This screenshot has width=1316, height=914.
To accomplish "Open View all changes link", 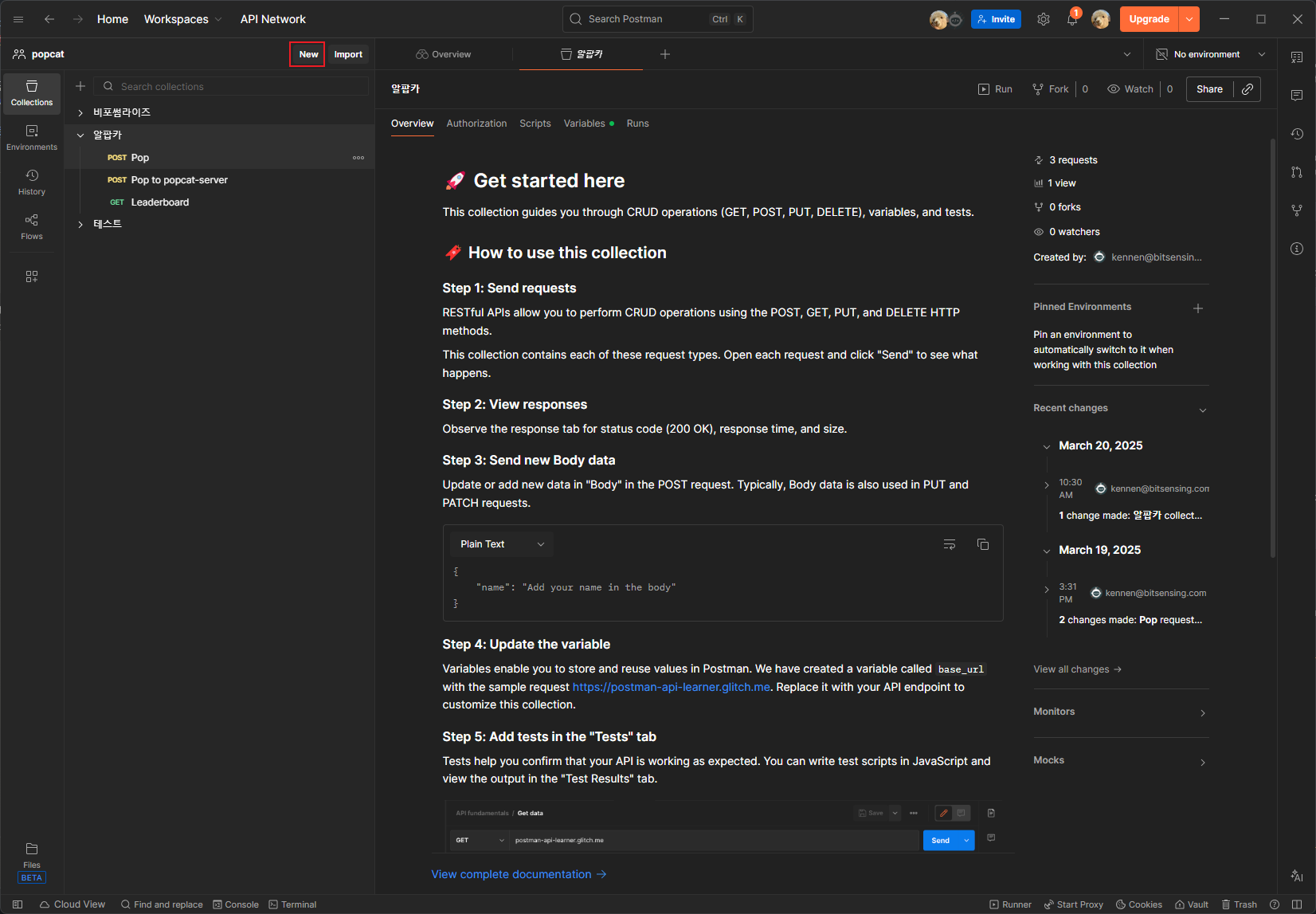I will 1077,669.
